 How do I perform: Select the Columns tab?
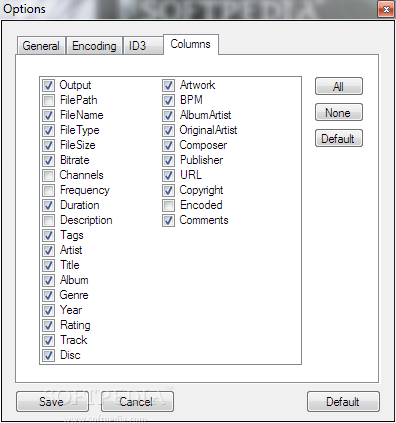coord(191,44)
